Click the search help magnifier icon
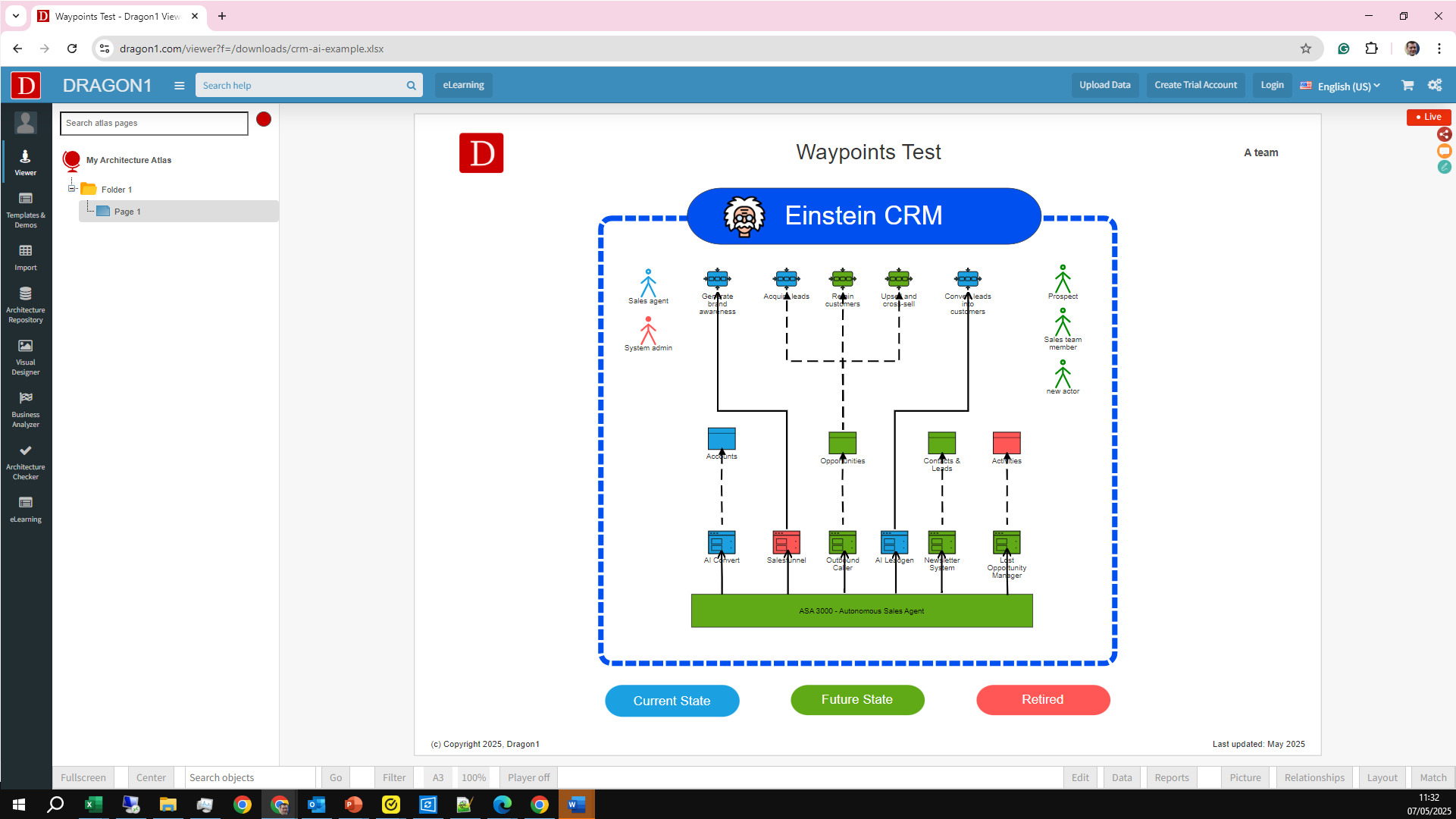Image resolution: width=1456 pixels, height=819 pixels. click(411, 86)
